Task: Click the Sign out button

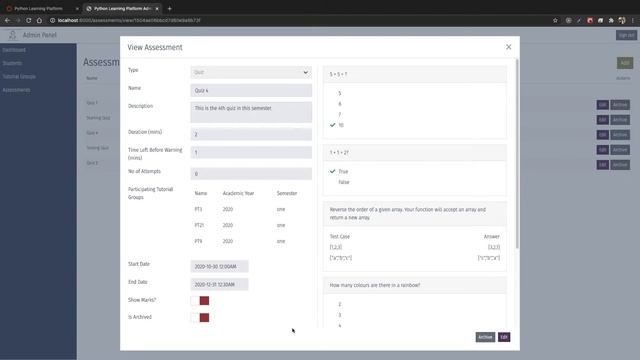Action: click(626, 35)
